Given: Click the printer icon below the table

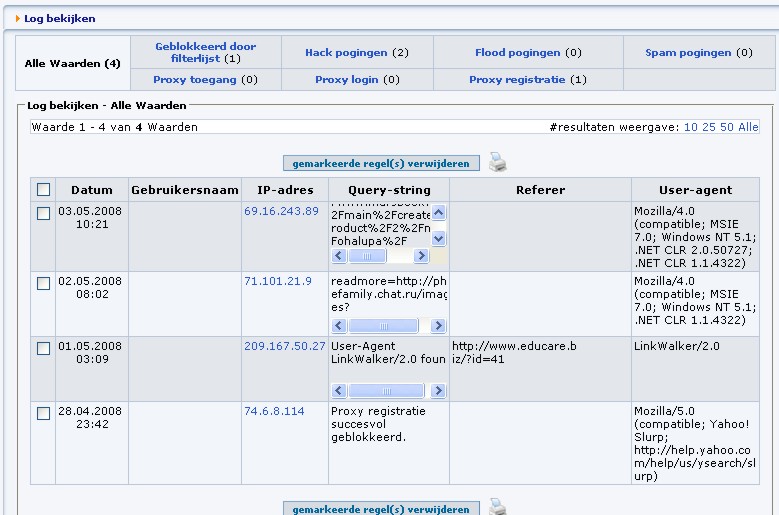Looking at the screenshot, I should (x=498, y=507).
